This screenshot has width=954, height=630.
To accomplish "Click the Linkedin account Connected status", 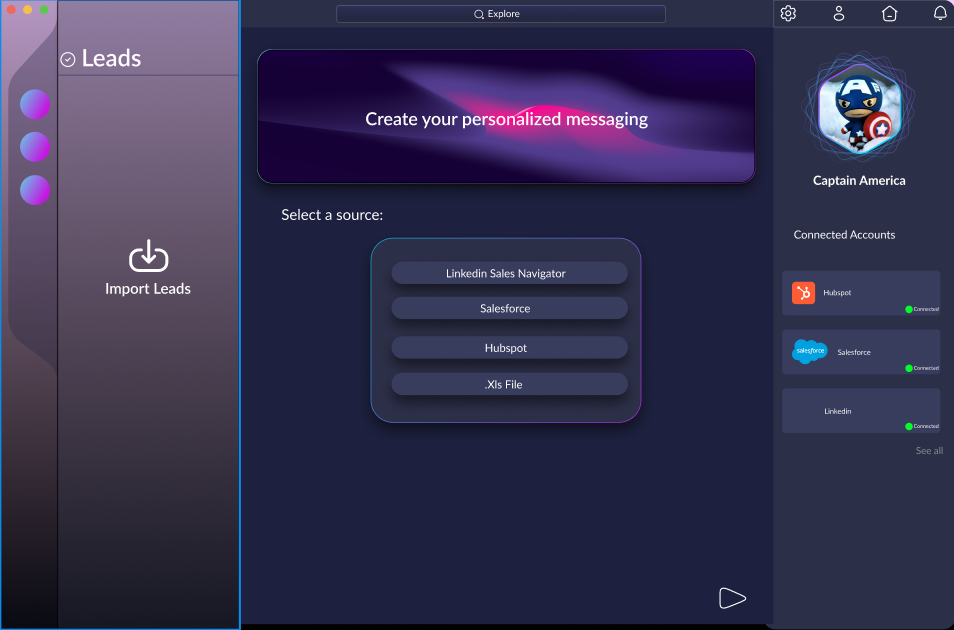I will [x=922, y=426].
